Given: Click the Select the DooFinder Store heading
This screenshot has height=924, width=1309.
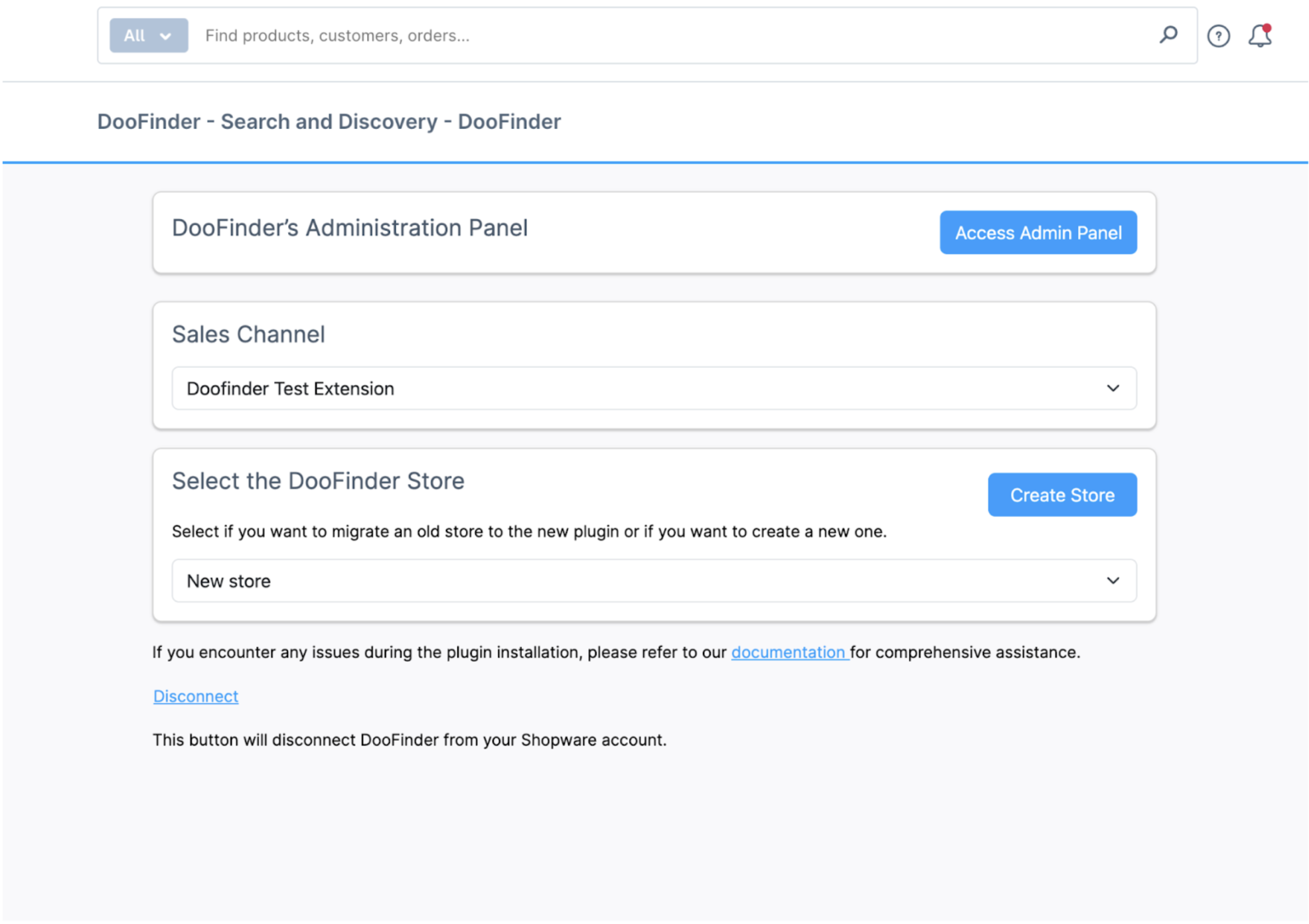Looking at the screenshot, I should 318,481.
